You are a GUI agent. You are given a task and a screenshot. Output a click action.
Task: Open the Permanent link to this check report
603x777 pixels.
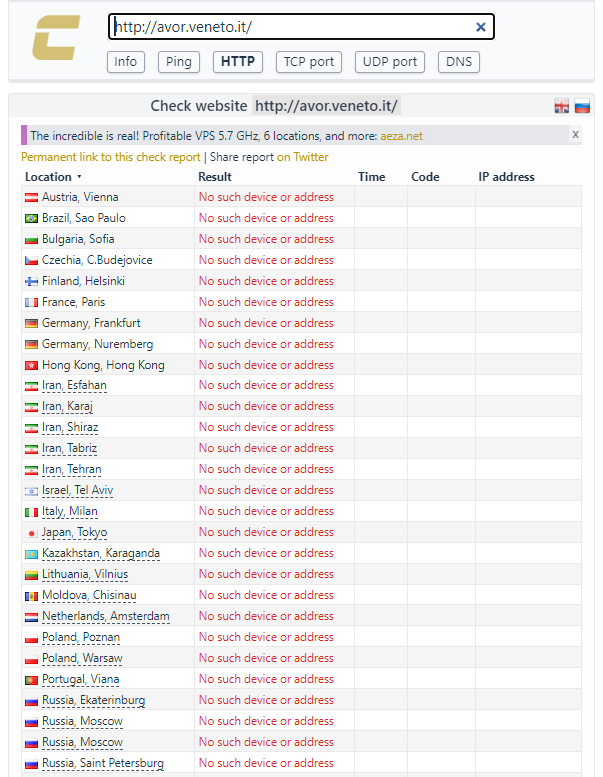tap(110, 157)
